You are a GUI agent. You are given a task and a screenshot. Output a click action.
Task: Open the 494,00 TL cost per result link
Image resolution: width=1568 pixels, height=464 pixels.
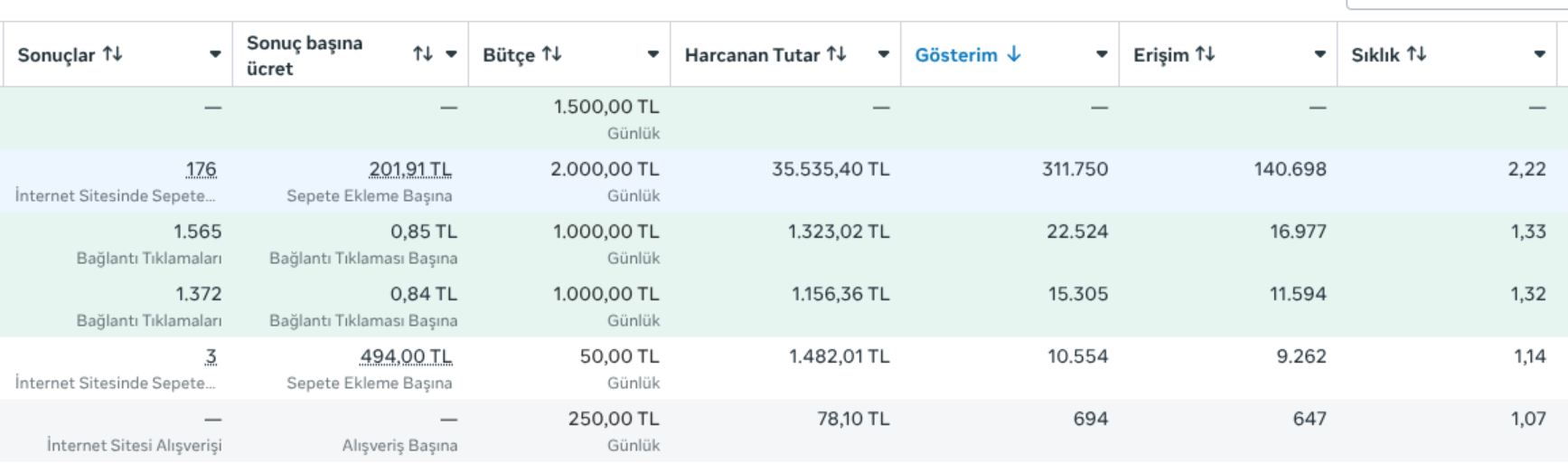406,356
